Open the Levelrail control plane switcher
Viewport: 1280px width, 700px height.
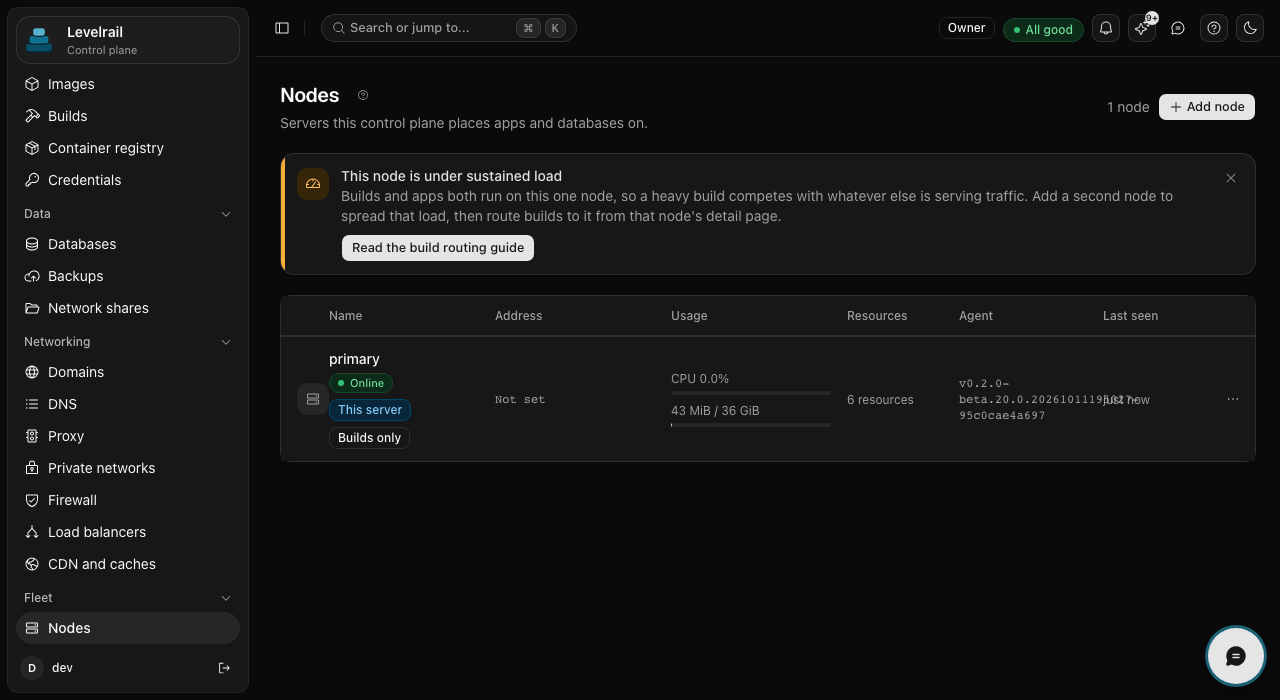[x=128, y=40]
